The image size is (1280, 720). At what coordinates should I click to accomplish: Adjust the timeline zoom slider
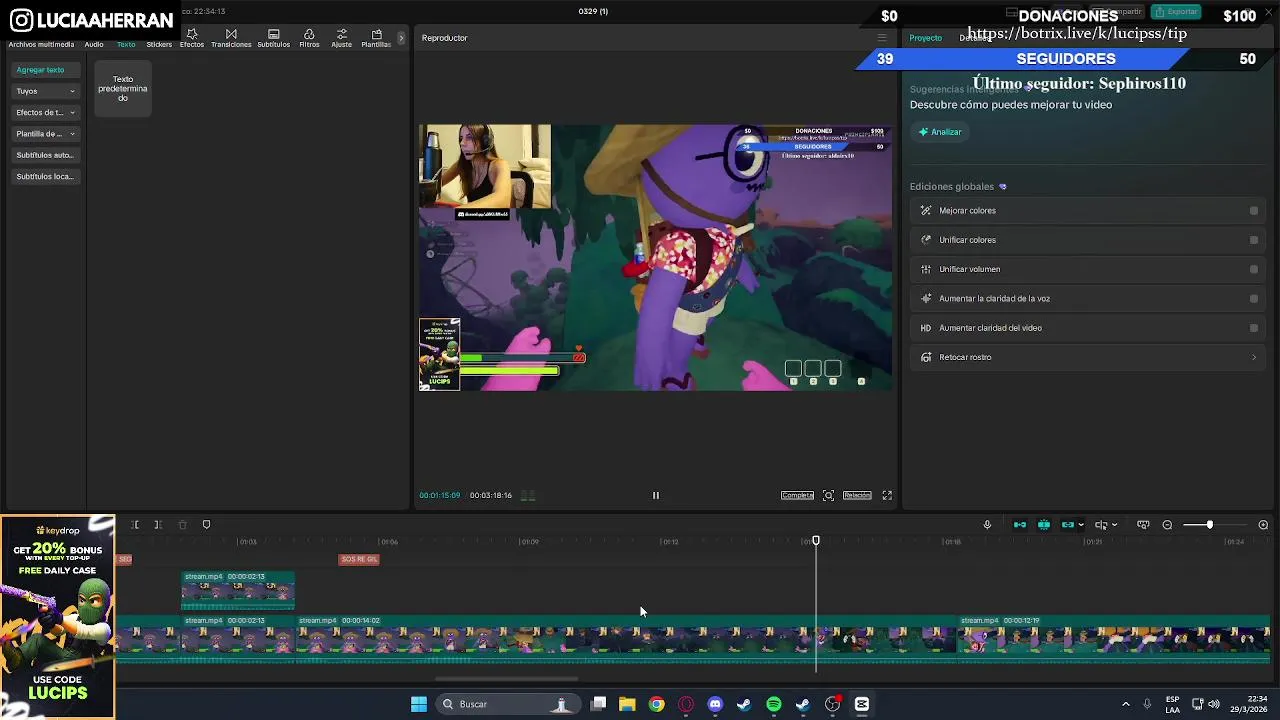tap(1209, 525)
